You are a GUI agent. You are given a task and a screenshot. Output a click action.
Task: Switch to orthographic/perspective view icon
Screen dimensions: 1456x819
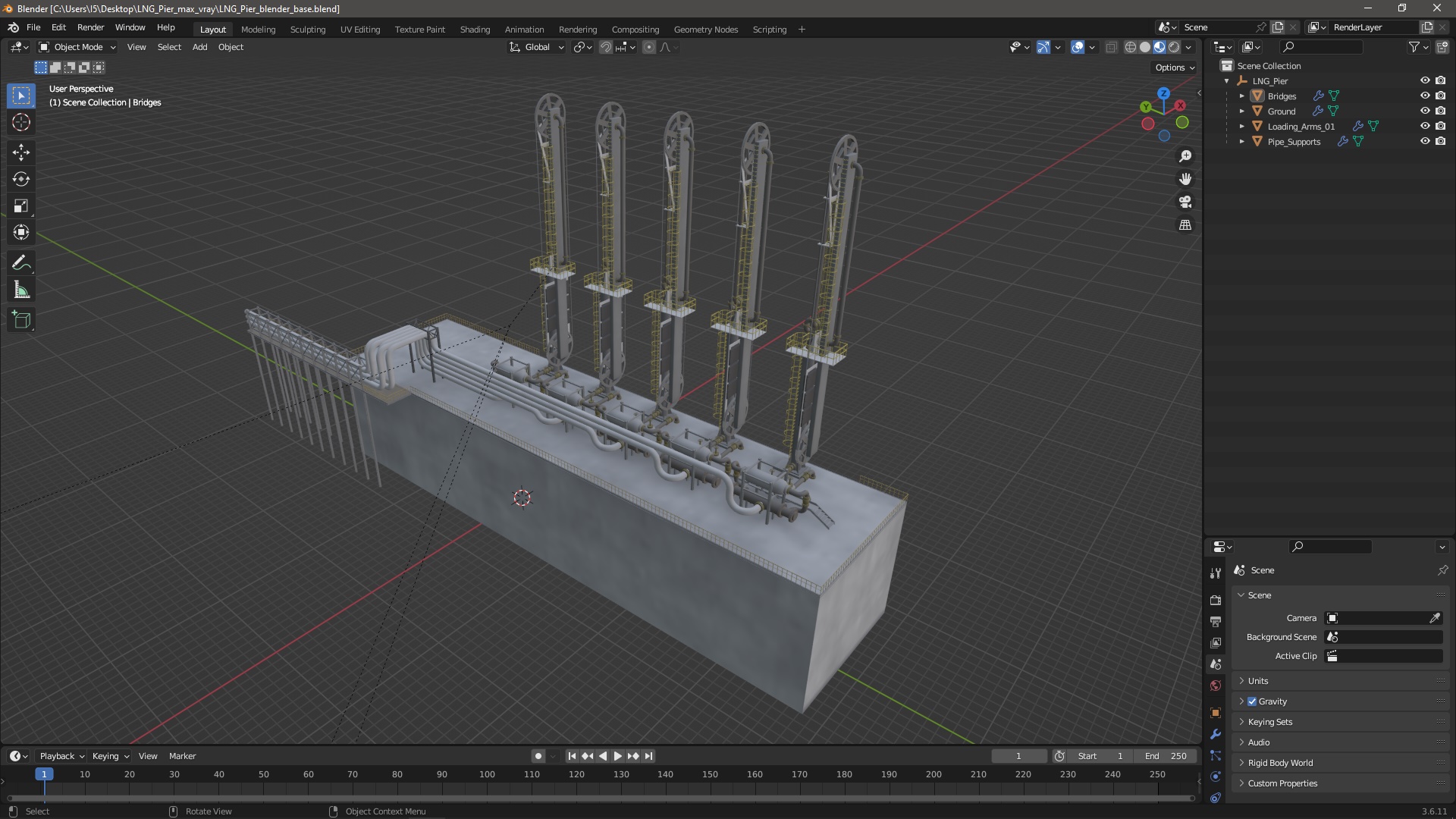pyautogui.click(x=1185, y=225)
